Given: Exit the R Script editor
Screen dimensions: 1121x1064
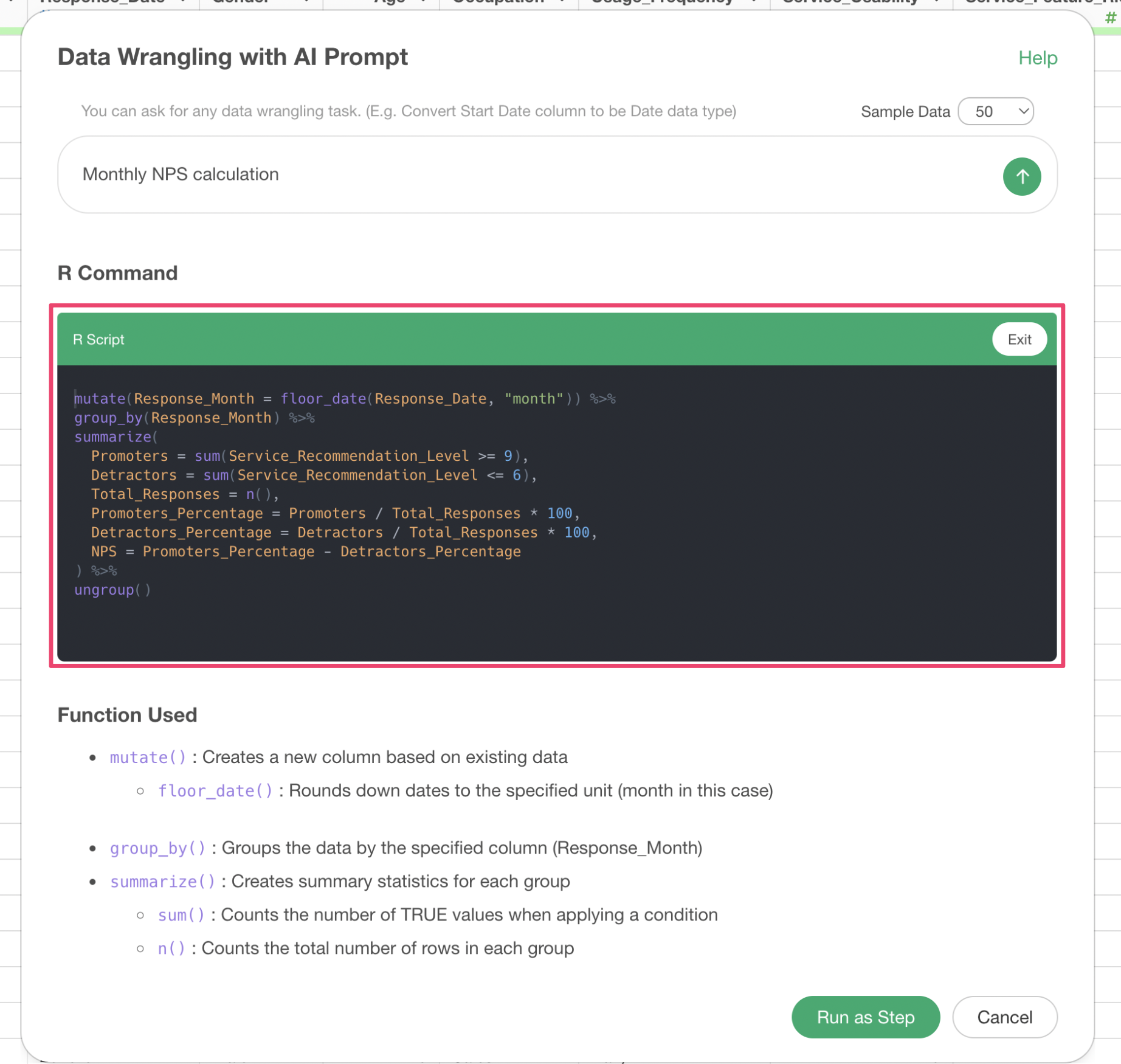Looking at the screenshot, I should pyautogui.click(x=1019, y=339).
